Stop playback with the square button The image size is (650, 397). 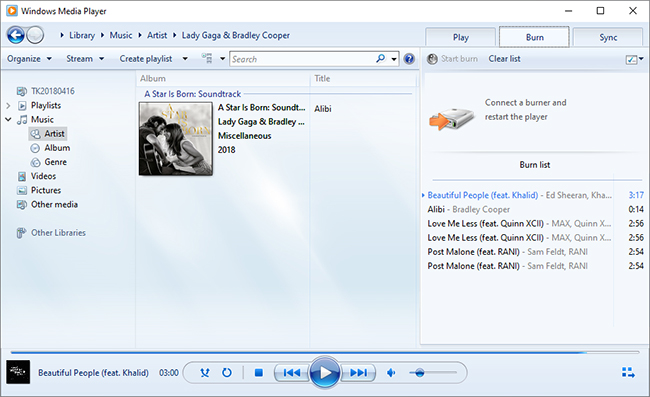coord(259,373)
